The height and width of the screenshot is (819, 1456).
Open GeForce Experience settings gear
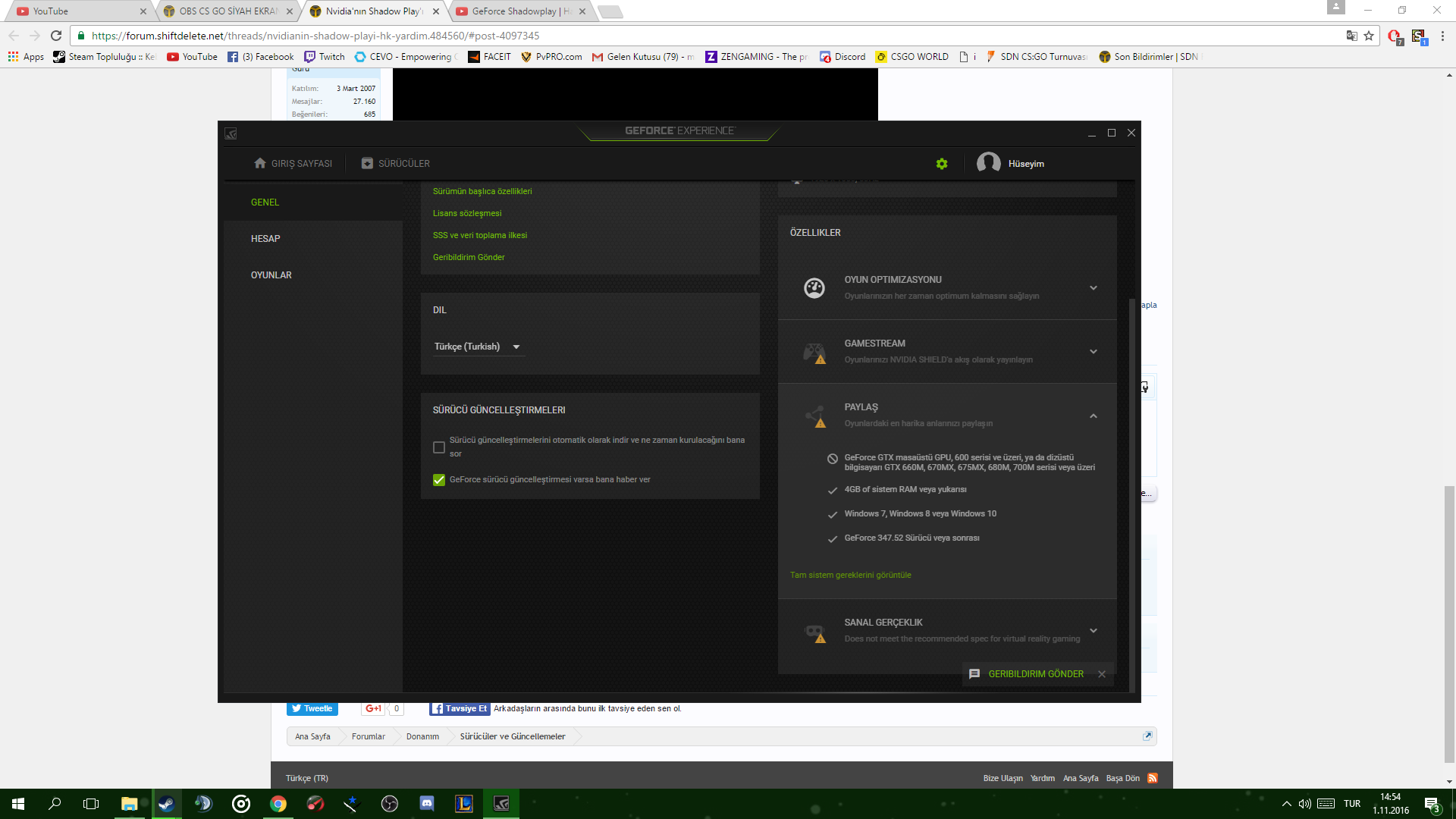tap(942, 164)
